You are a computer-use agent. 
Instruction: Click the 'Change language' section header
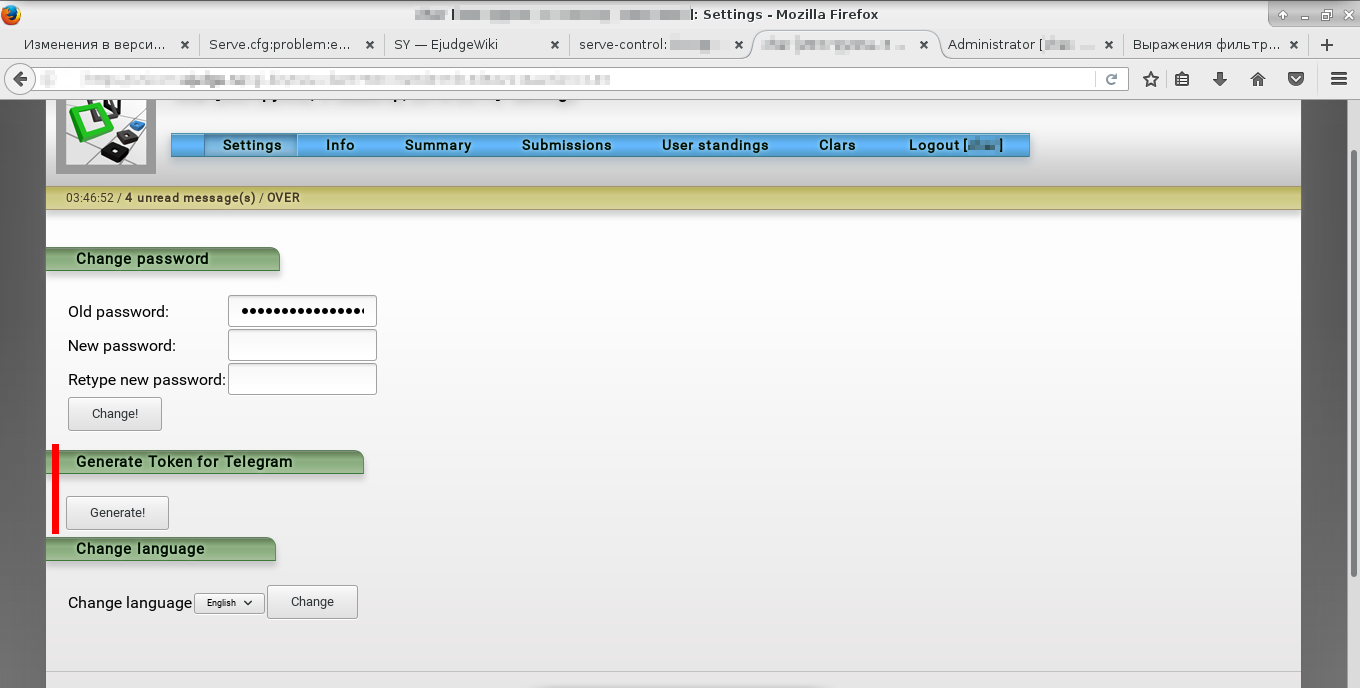(x=160, y=549)
